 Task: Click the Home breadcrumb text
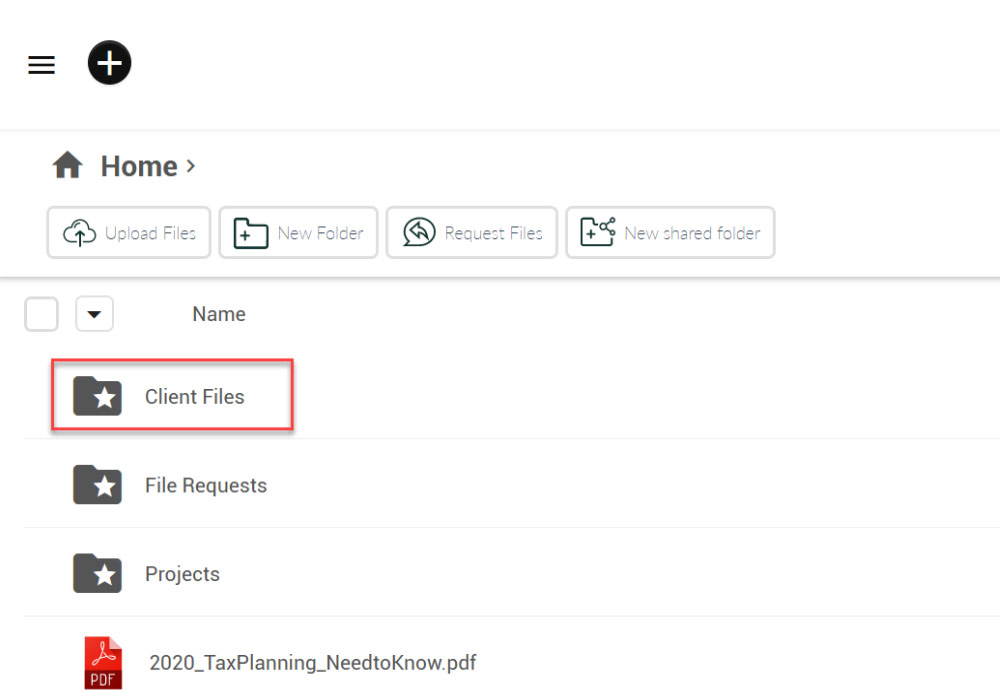tap(138, 166)
